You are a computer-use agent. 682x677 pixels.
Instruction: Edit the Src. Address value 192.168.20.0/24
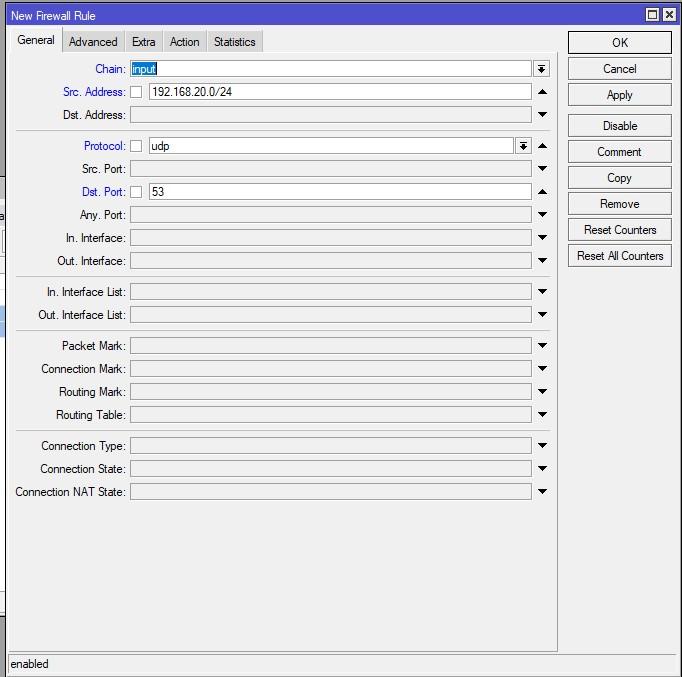coord(340,92)
